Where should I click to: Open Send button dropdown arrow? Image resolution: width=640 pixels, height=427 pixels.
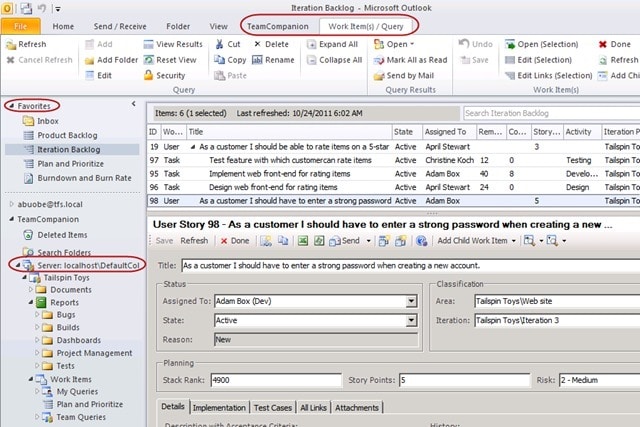point(369,241)
